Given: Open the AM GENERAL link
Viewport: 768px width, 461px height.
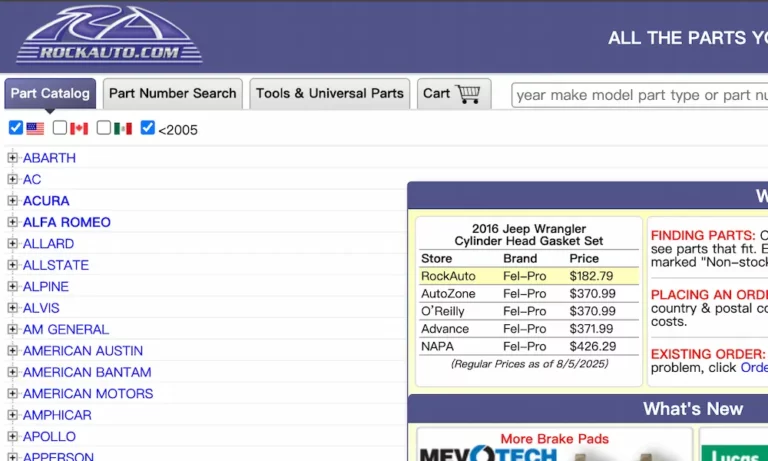Looking at the screenshot, I should (66, 329).
